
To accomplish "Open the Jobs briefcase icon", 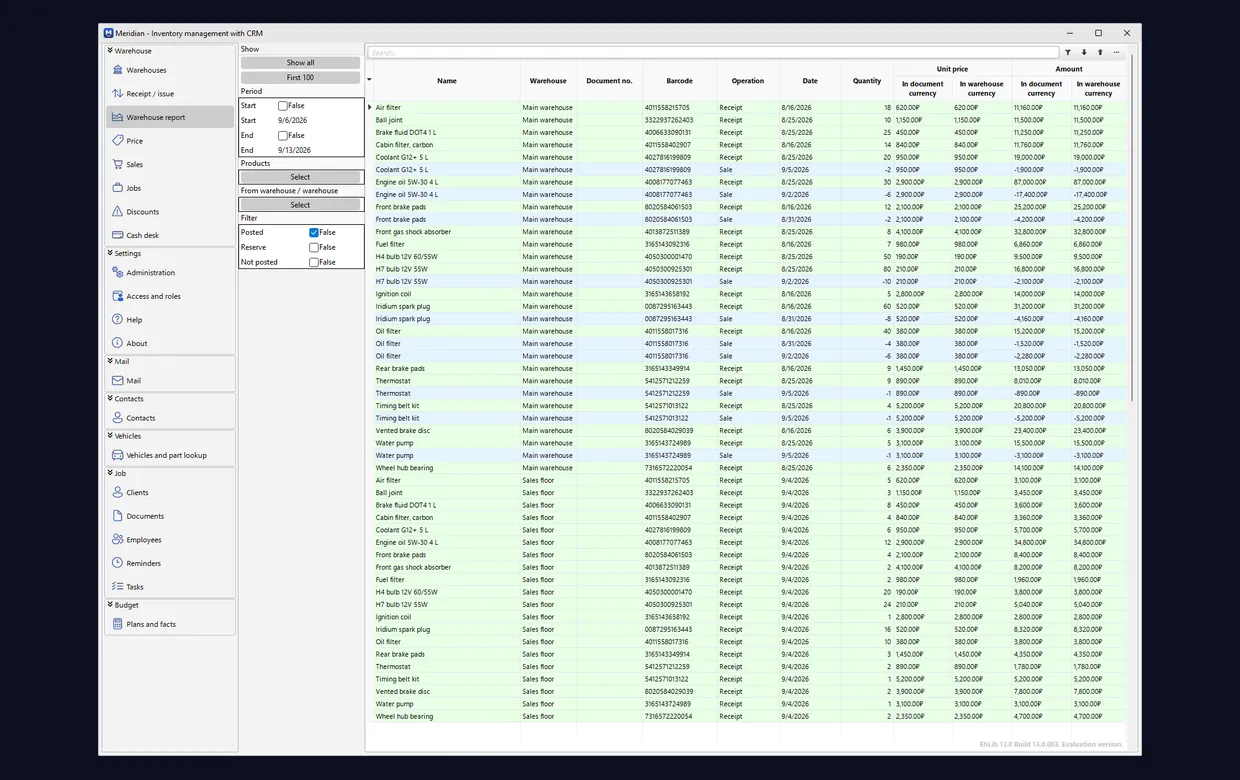I will 117,188.
